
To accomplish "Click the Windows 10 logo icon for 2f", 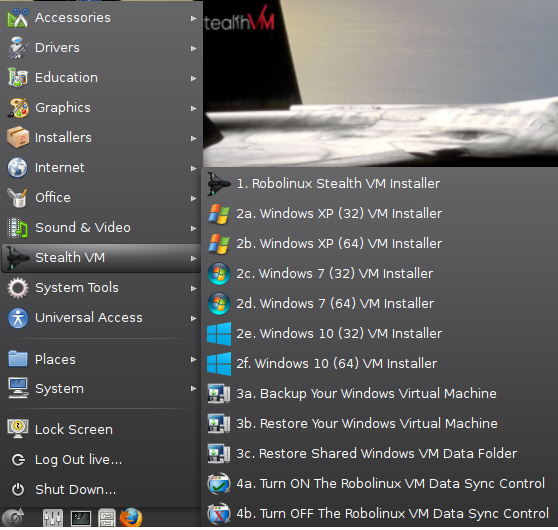I will click(219, 363).
